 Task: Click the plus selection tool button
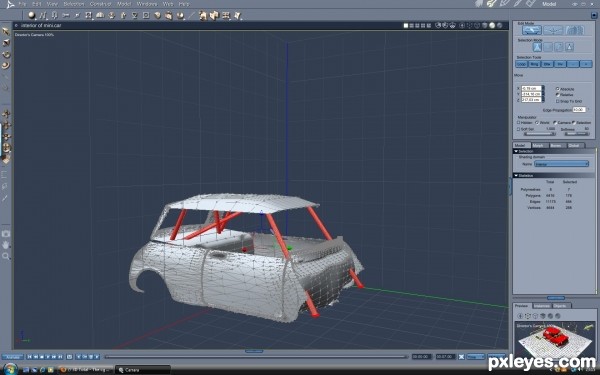(x=586, y=64)
